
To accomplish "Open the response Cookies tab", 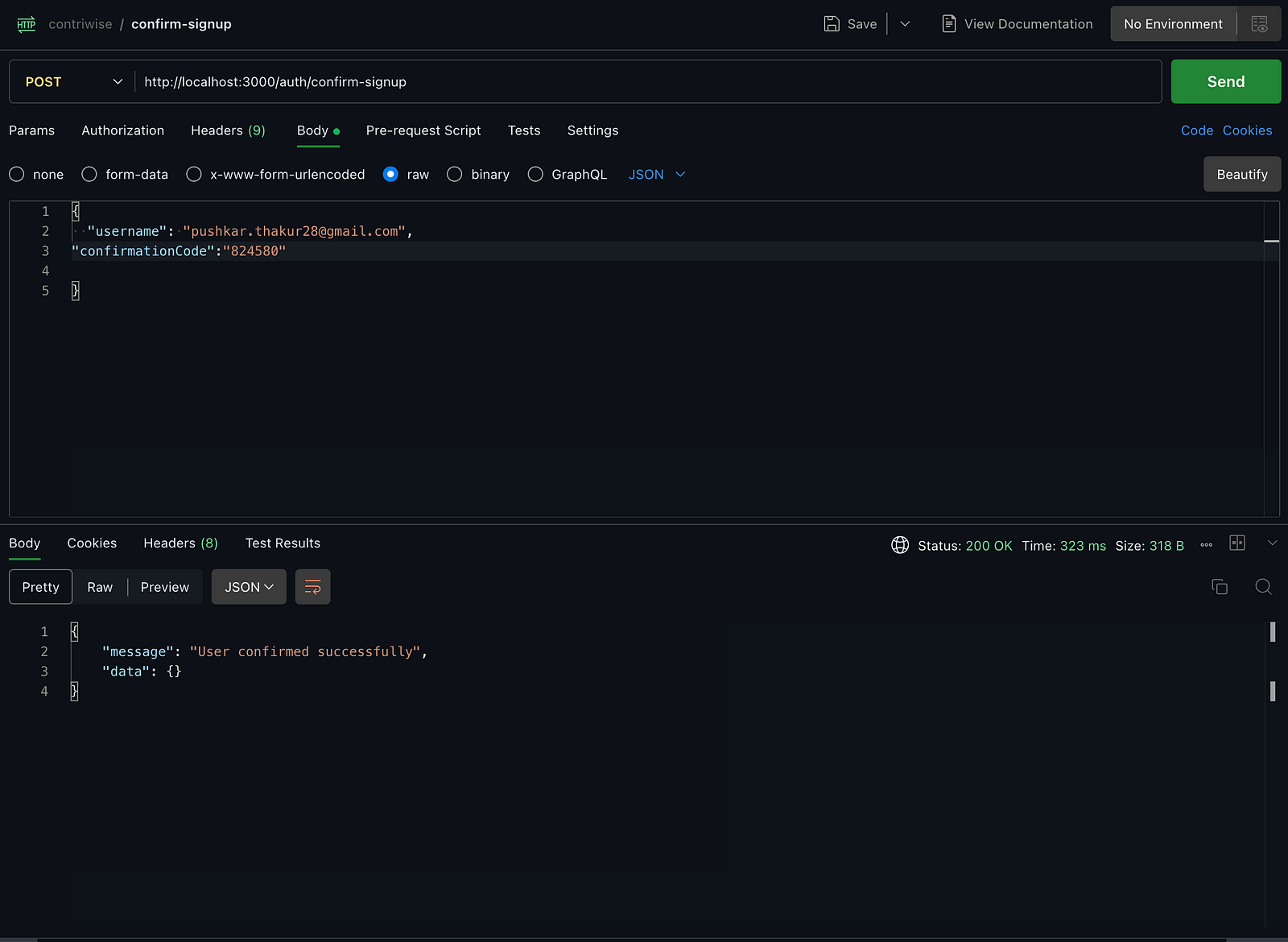I will pos(92,543).
